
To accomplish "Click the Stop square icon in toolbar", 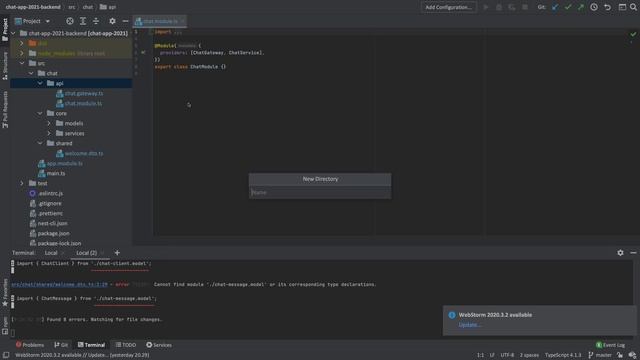I will pos(525,7).
